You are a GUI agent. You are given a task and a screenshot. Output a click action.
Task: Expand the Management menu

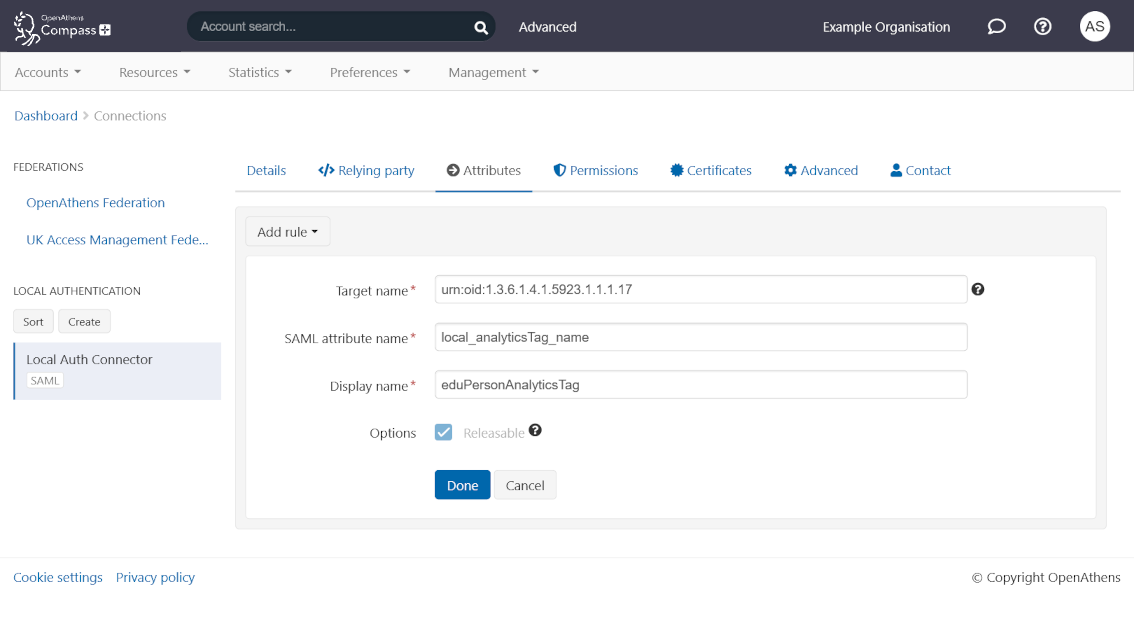(x=492, y=72)
